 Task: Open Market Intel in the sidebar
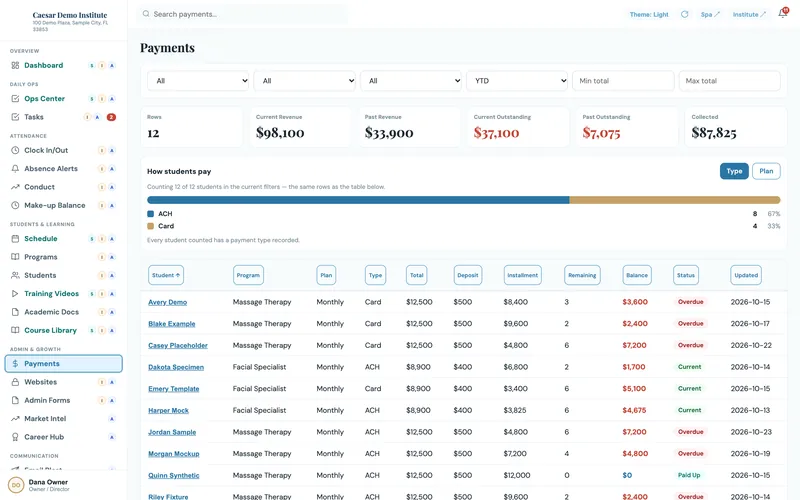45,419
